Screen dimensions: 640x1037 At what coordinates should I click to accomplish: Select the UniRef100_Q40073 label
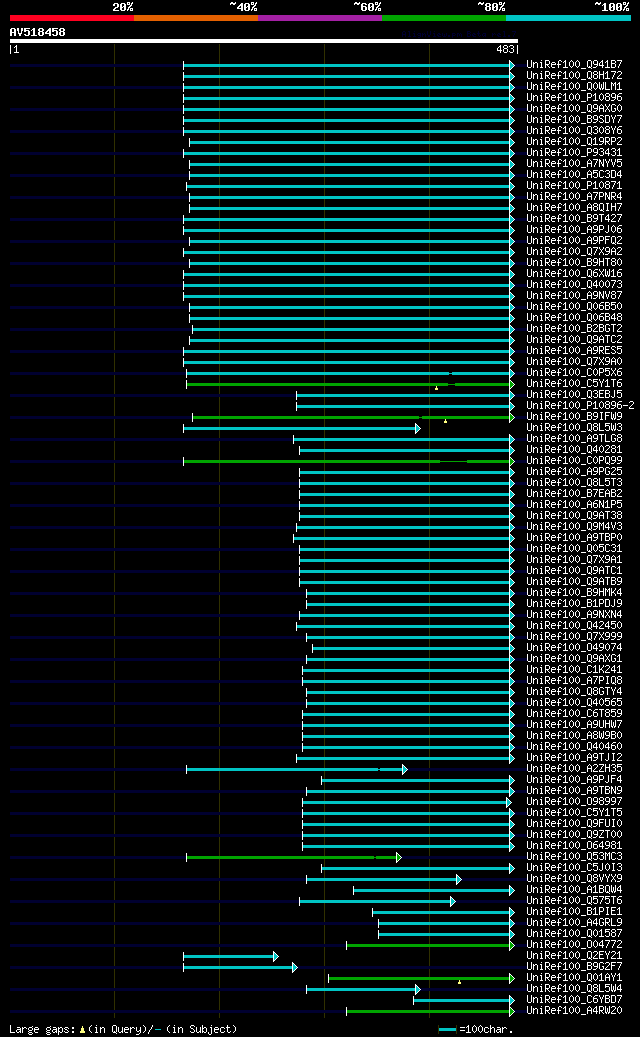tap(574, 284)
